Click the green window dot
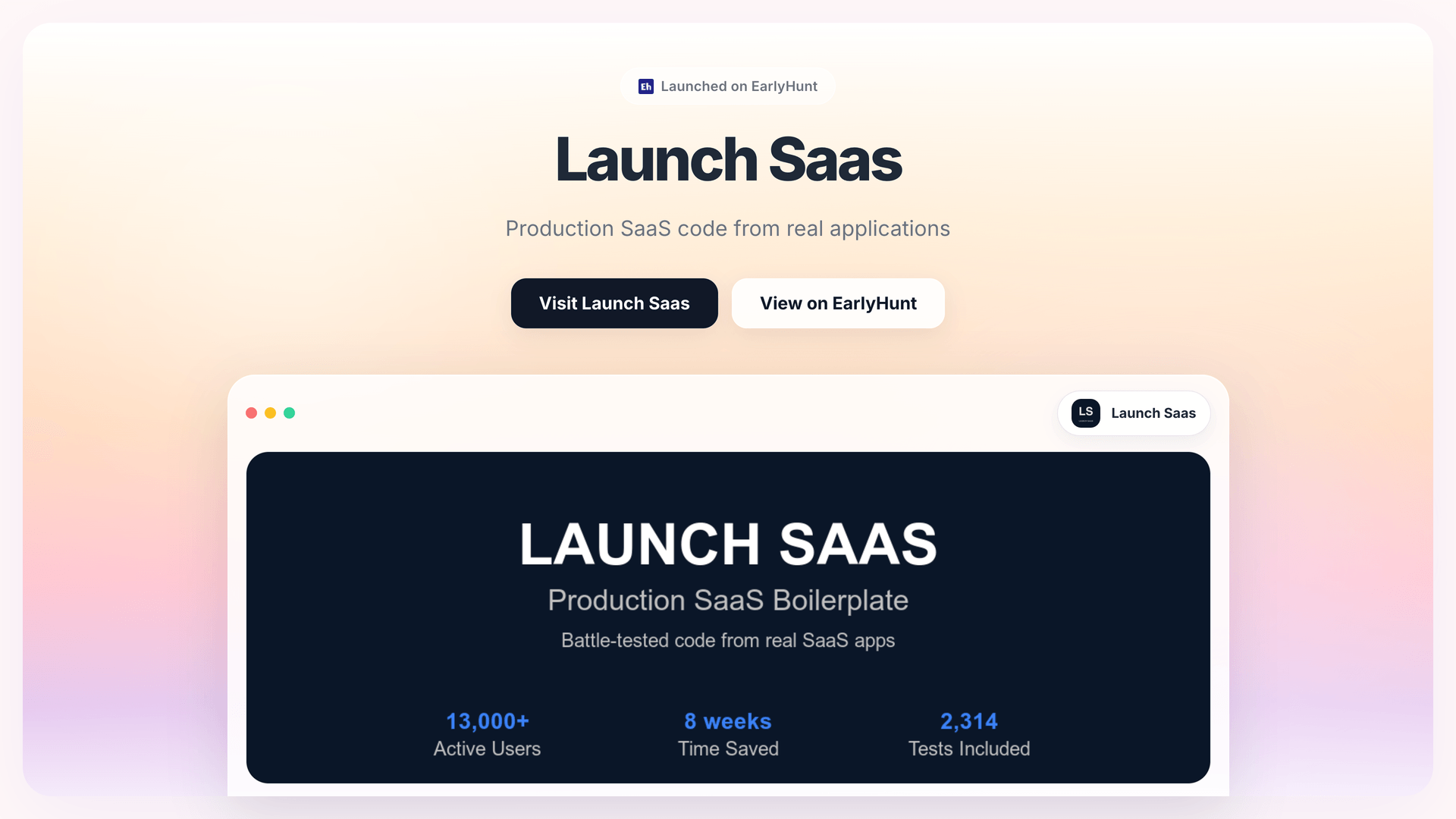1456x819 pixels. pos(289,413)
